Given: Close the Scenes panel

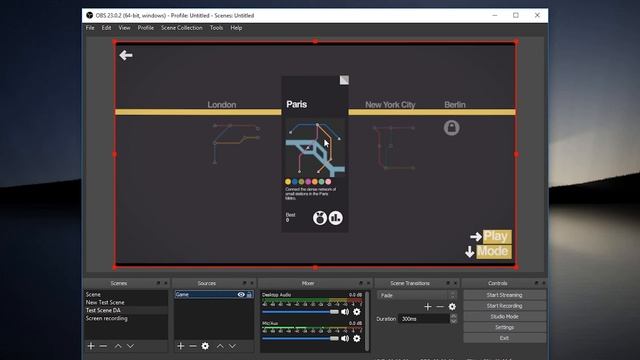Looking at the screenshot, I should (x=166, y=283).
